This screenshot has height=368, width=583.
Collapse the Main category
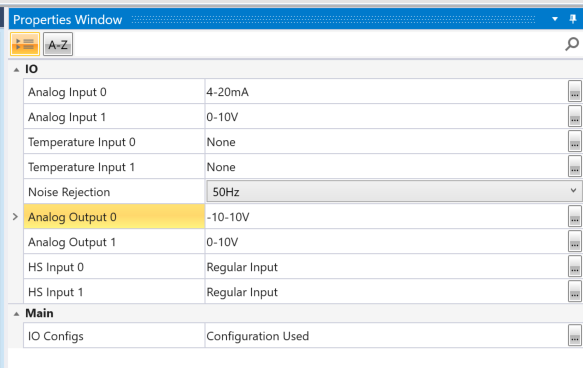[16, 314]
